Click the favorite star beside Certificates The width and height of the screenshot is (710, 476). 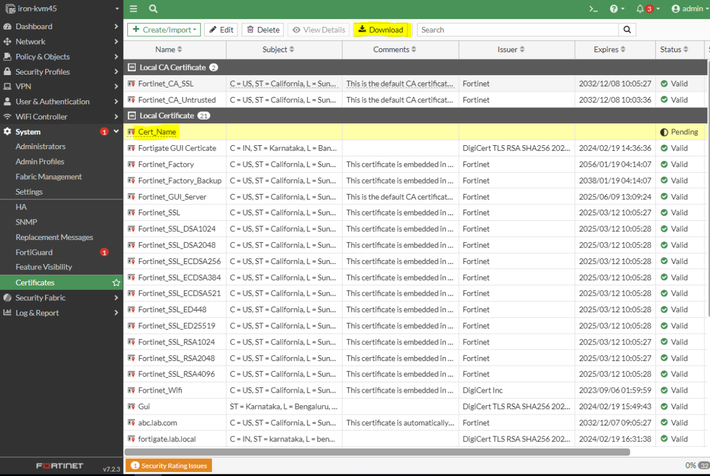tap(116, 283)
